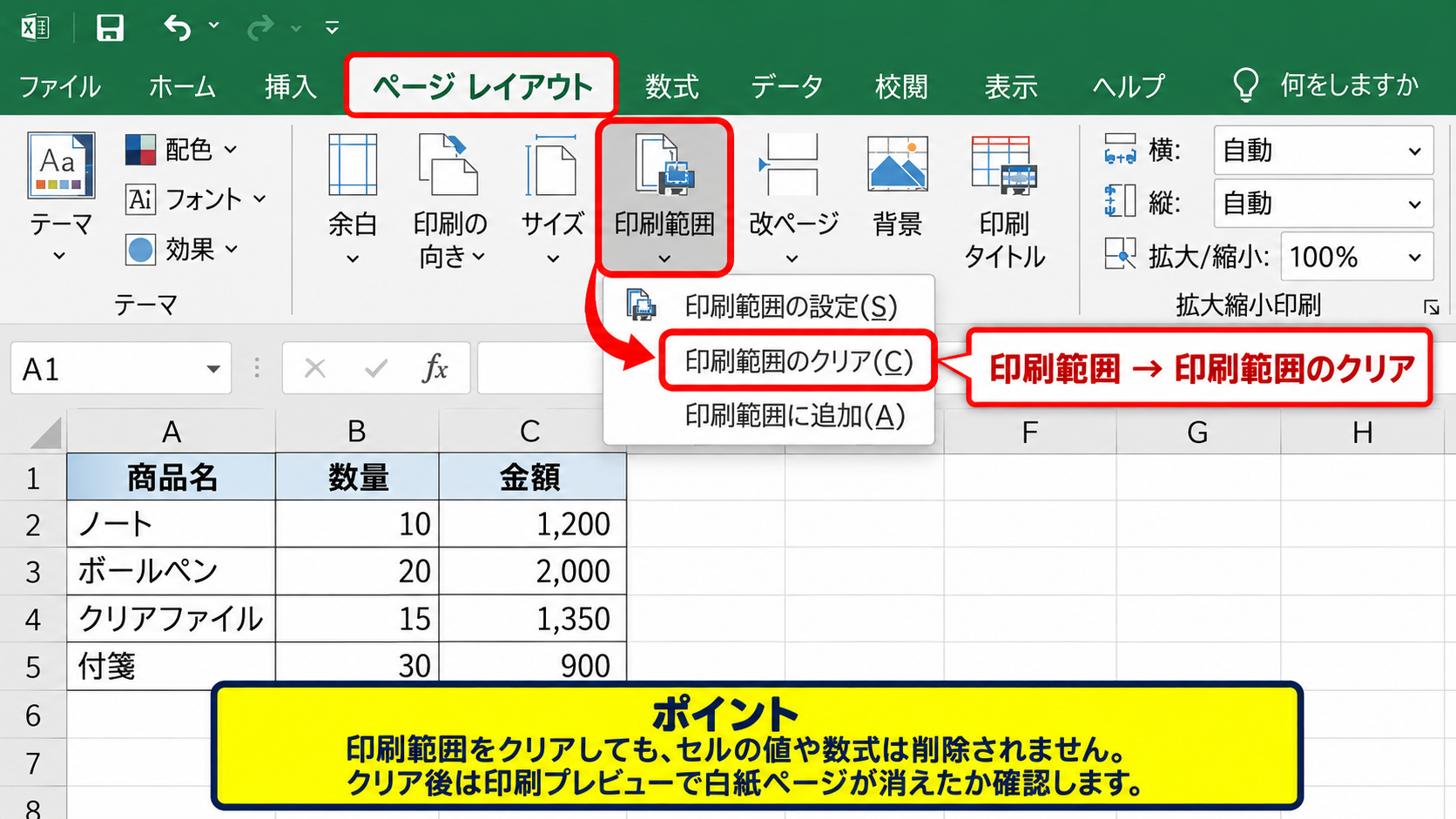This screenshot has height=819, width=1456.
Task: Open the 配色 color scheme menu
Action: (181, 150)
